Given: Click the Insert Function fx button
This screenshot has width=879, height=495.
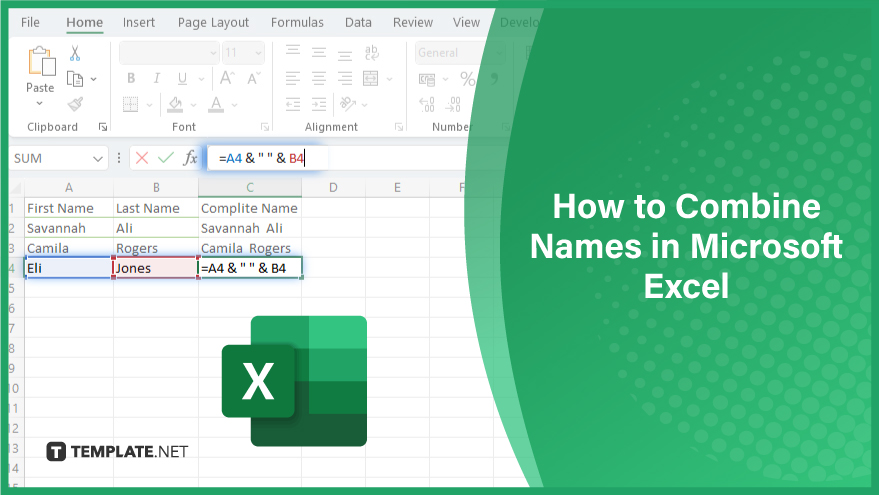Looking at the screenshot, I should pos(191,159).
